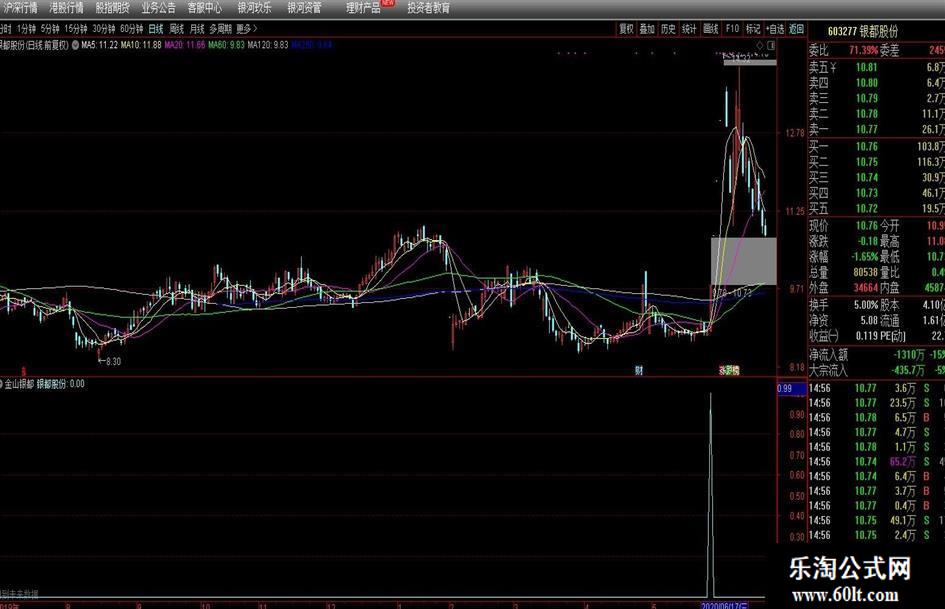Open the 沪深行情 menu
Screen dimensions: 945x609
click(20, 8)
